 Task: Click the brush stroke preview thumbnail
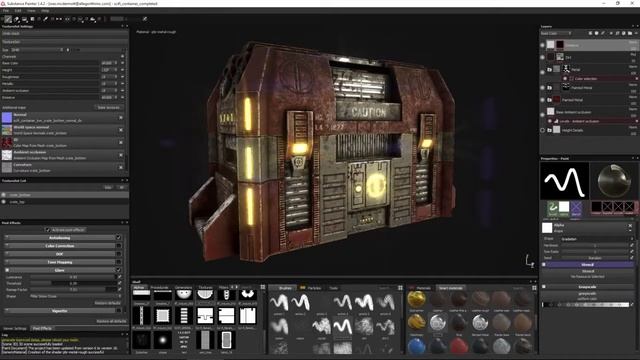tap(564, 181)
